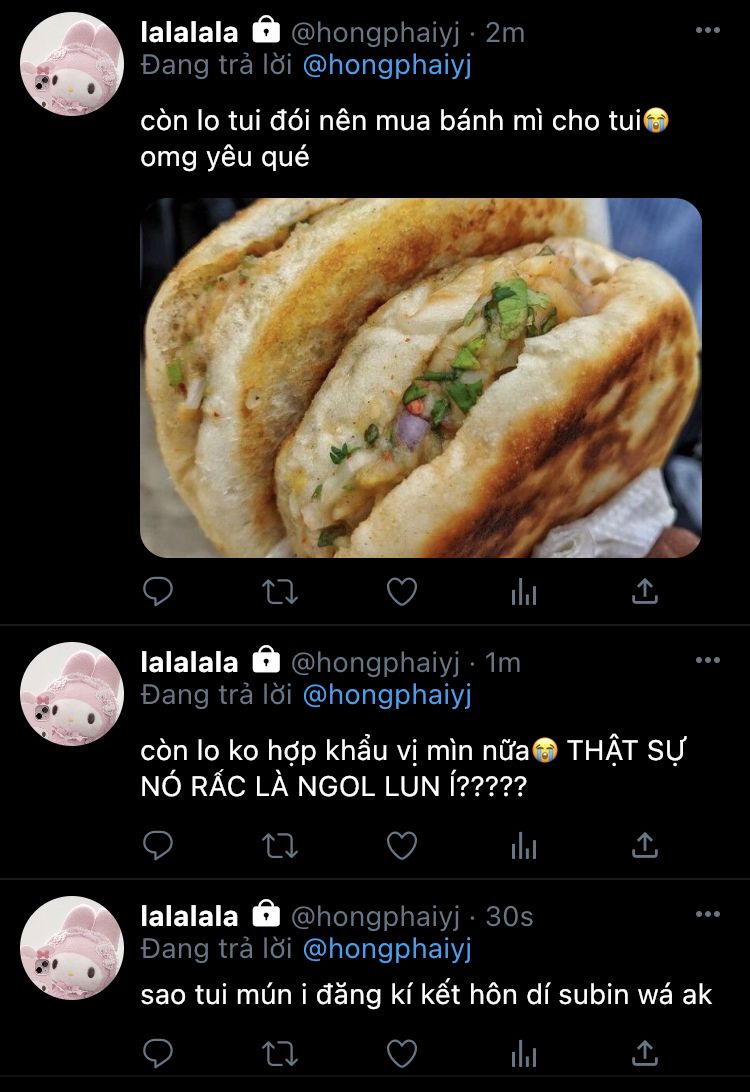Like the tweet with the sandwich photo
The height and width of the screenshot is (1092, 750).
click(402, 592)
